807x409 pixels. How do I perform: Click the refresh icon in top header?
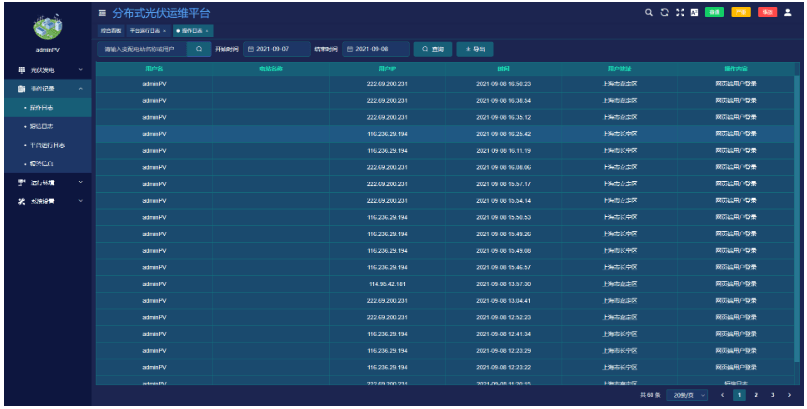coord(664,13)
